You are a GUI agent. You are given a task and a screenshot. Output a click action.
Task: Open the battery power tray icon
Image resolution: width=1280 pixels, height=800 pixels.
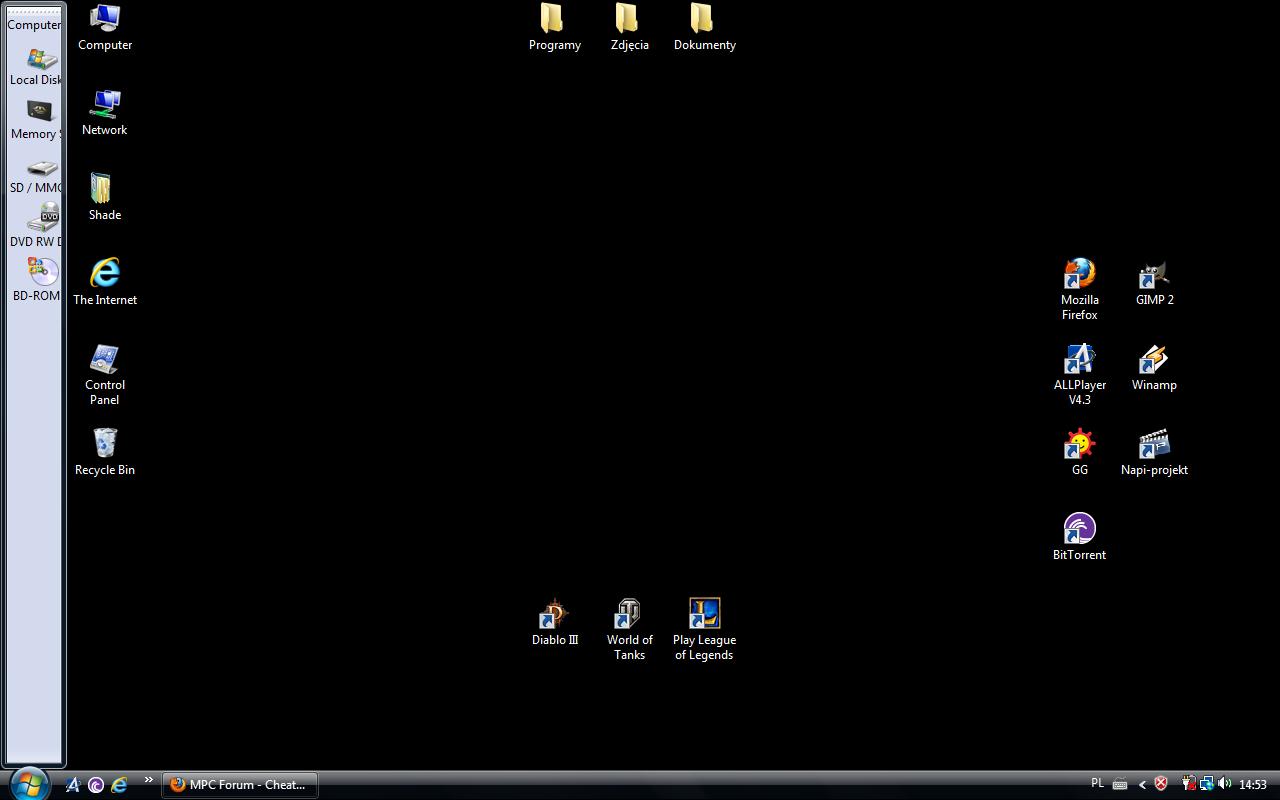click(1190, 784)
